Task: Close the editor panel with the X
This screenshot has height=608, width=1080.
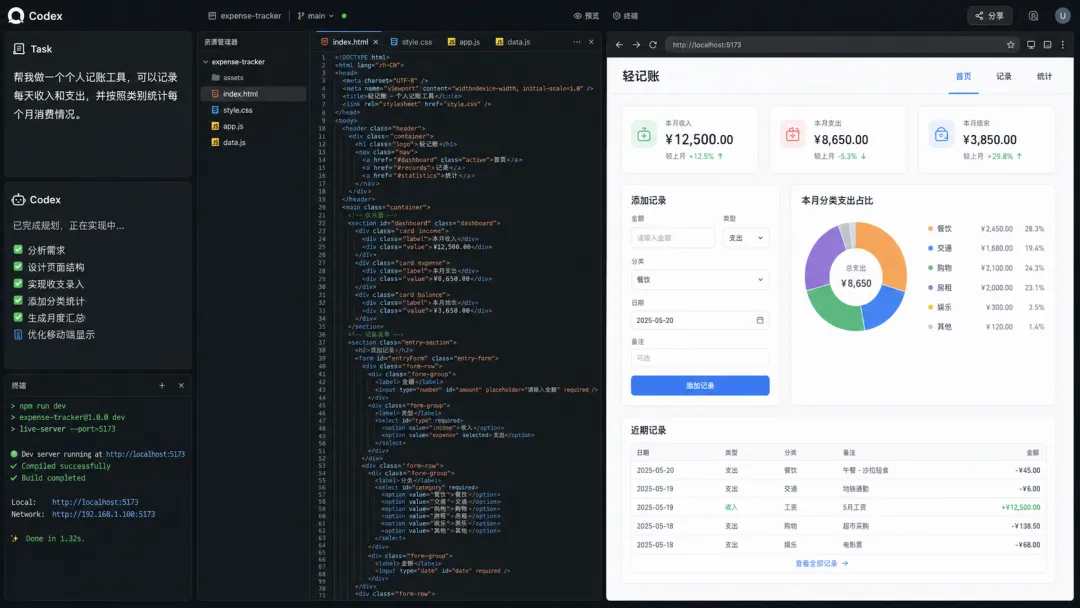Action: (x=591, y=42)
